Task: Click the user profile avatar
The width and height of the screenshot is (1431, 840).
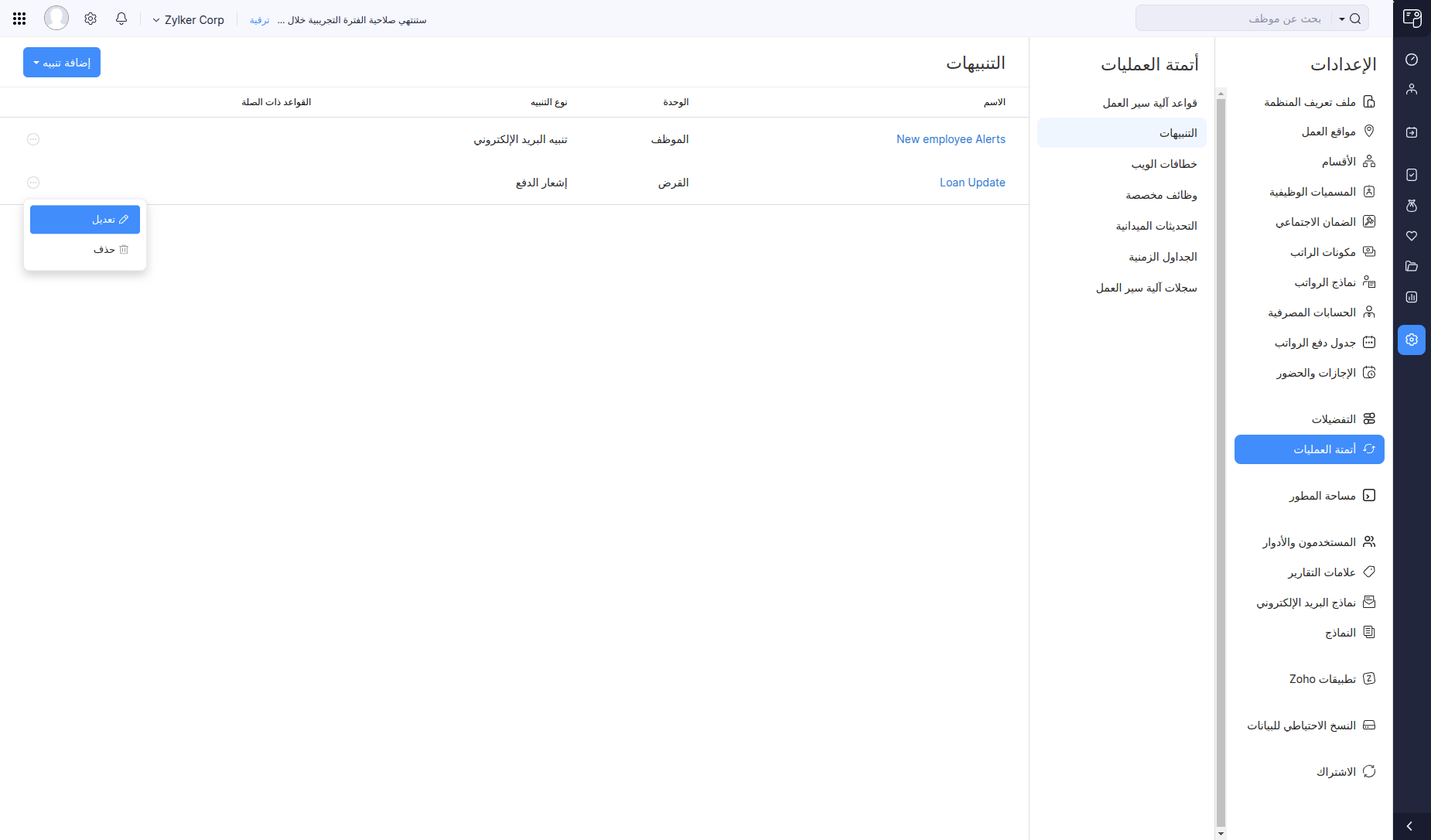Action: tap(56, 18)
